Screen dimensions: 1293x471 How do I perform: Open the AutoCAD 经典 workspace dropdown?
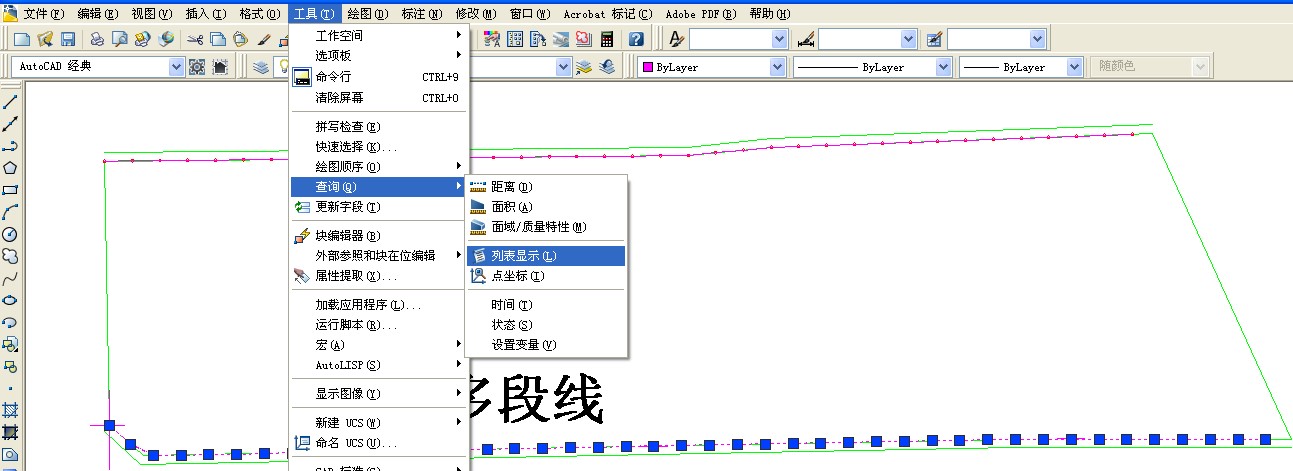tap(177, 67)
